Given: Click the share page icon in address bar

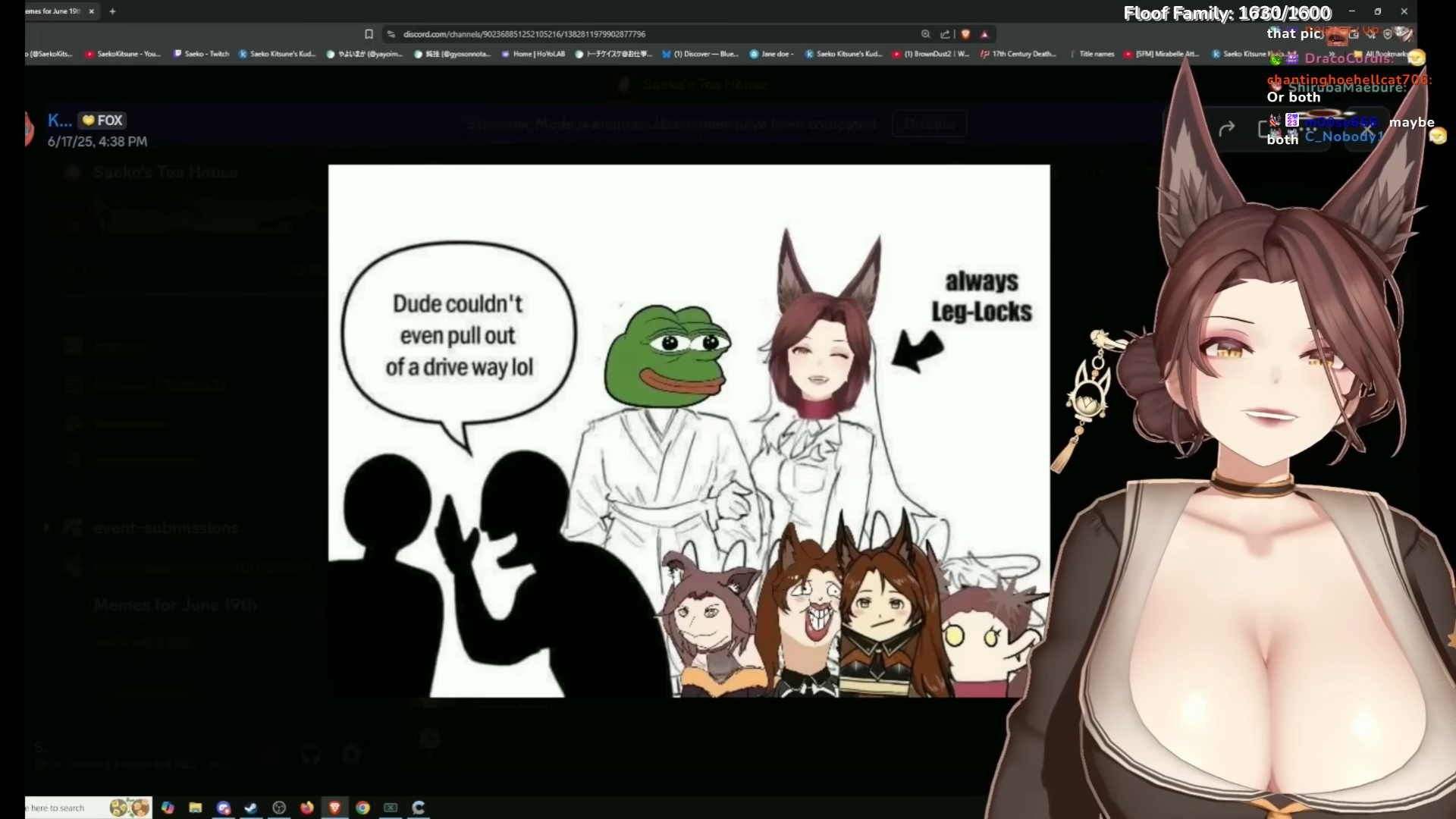Looking at the screenshot, I should pos(945,34).
